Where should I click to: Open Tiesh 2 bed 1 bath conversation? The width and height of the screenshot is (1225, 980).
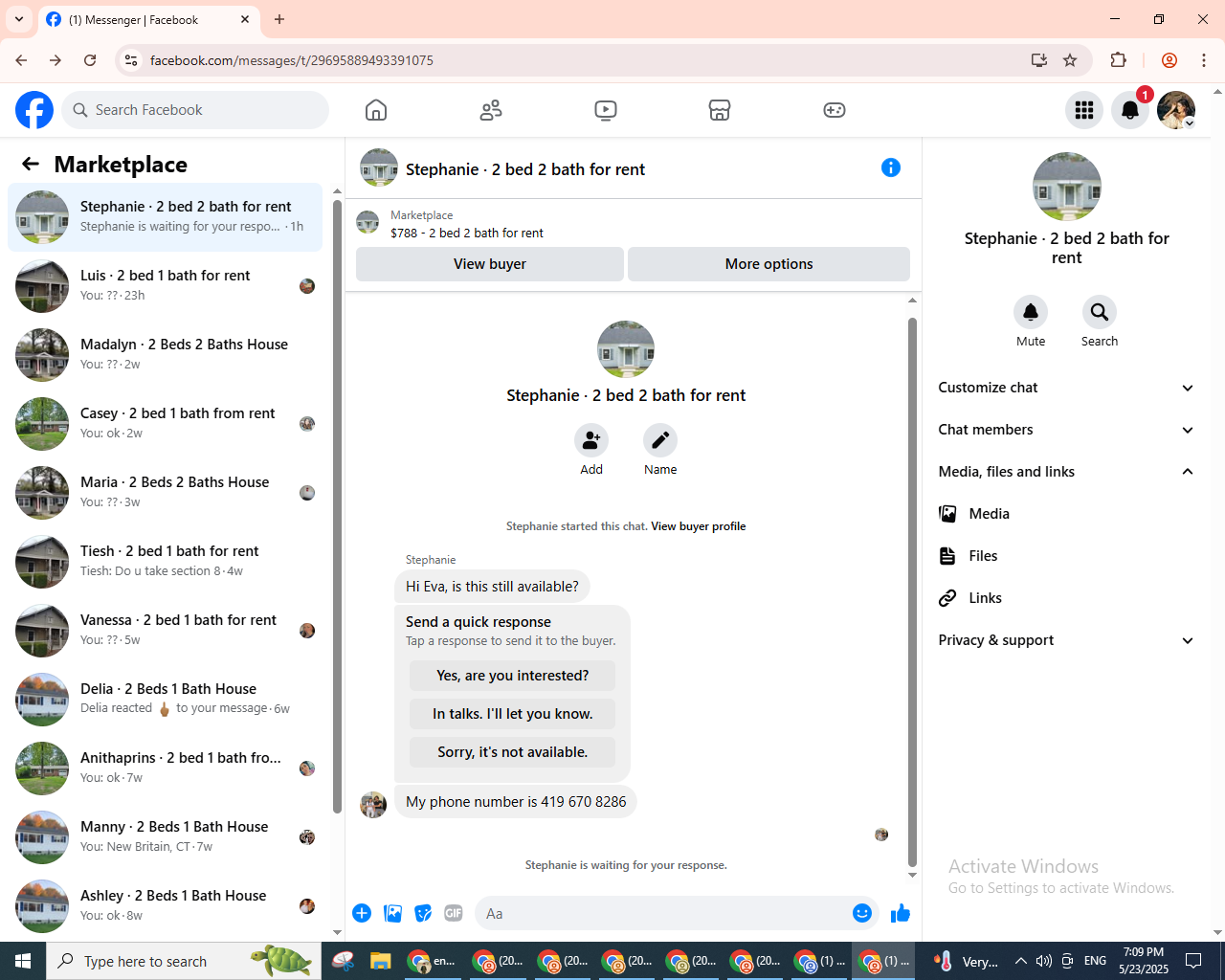(166, 562)
